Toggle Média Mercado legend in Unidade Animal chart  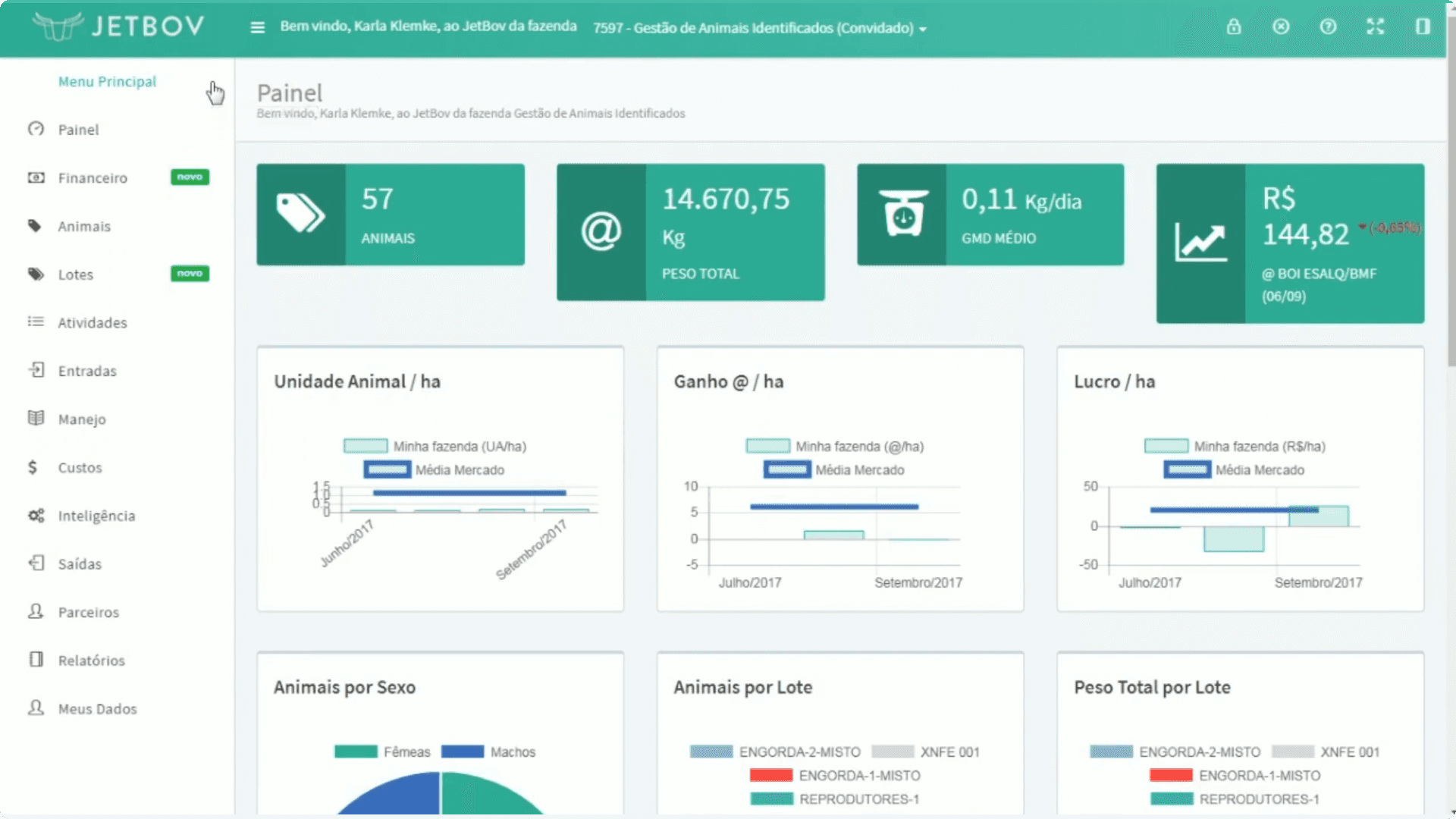pyautogui.click(x=434, y=469)
